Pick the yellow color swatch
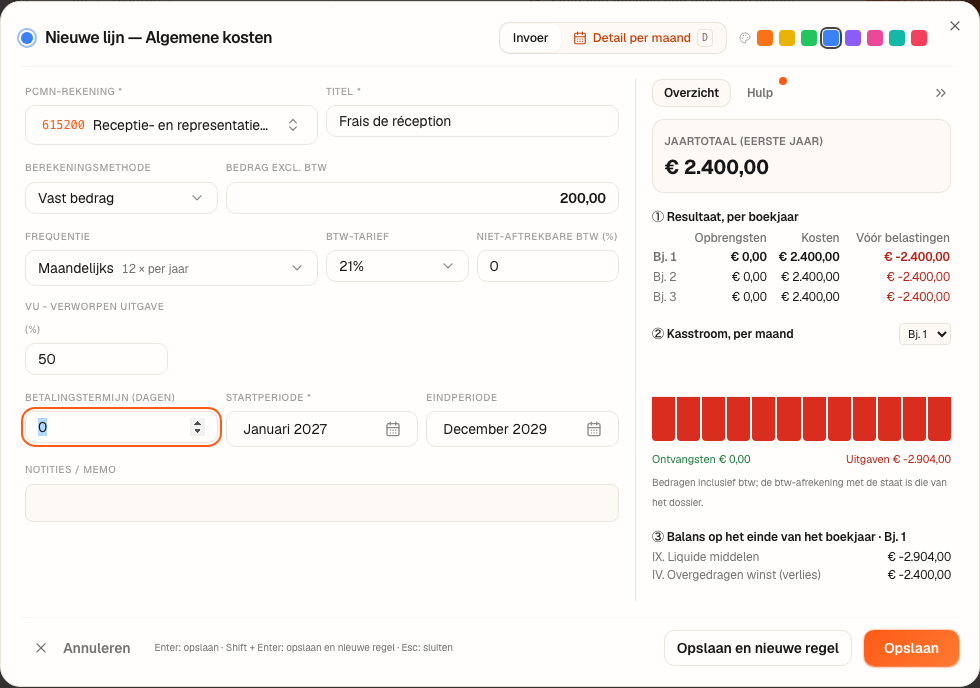The height and width of the screenshot is (688, 980). (x=787, y=38)
